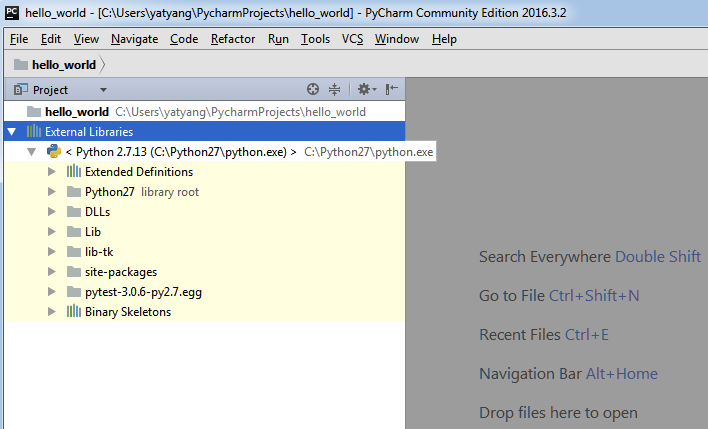Click hello_world in the navigation bar
708x429 pixels.
coord(64,65)
